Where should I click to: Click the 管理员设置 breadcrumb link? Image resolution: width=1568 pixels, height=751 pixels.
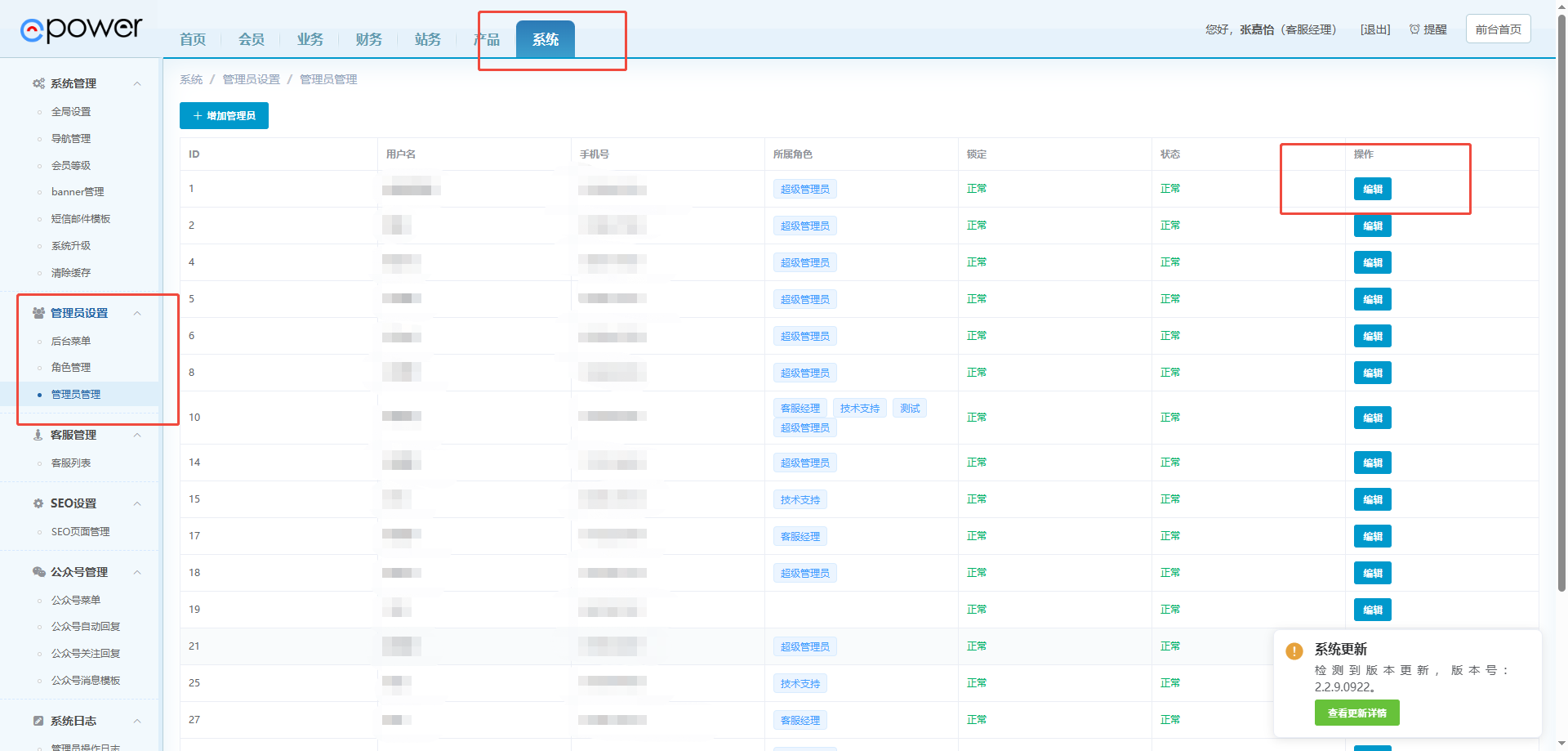pos(252,79)
